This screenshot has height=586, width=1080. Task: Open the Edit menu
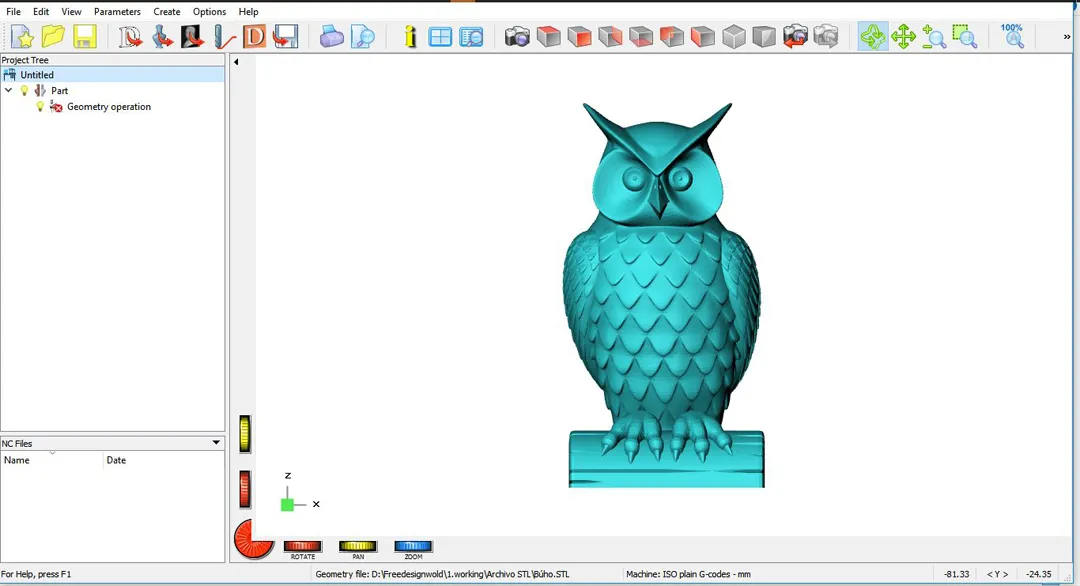pos(41,12)
